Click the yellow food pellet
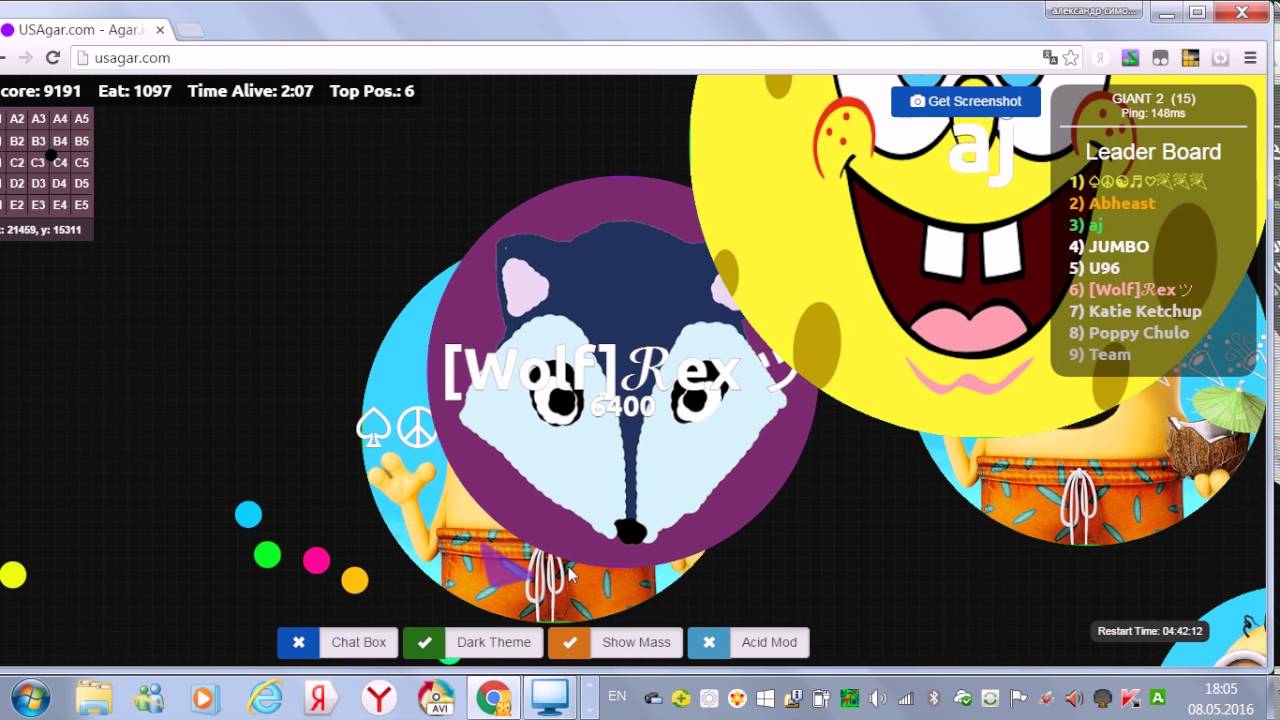The width and height of the screenshot is (1280, 720). (13, 575)
